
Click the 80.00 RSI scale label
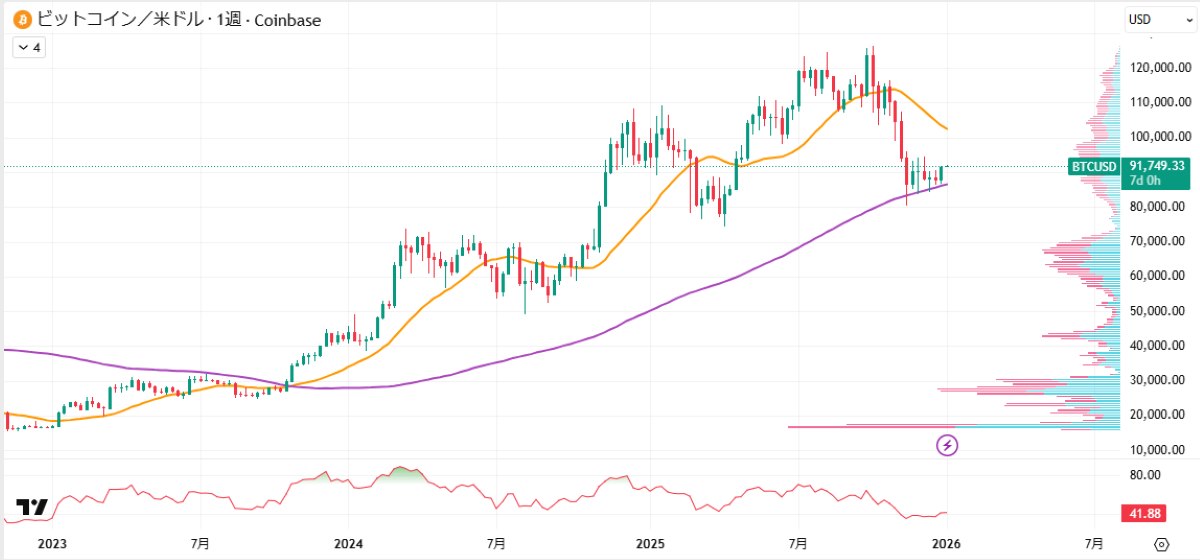(x=1146, y=475)
